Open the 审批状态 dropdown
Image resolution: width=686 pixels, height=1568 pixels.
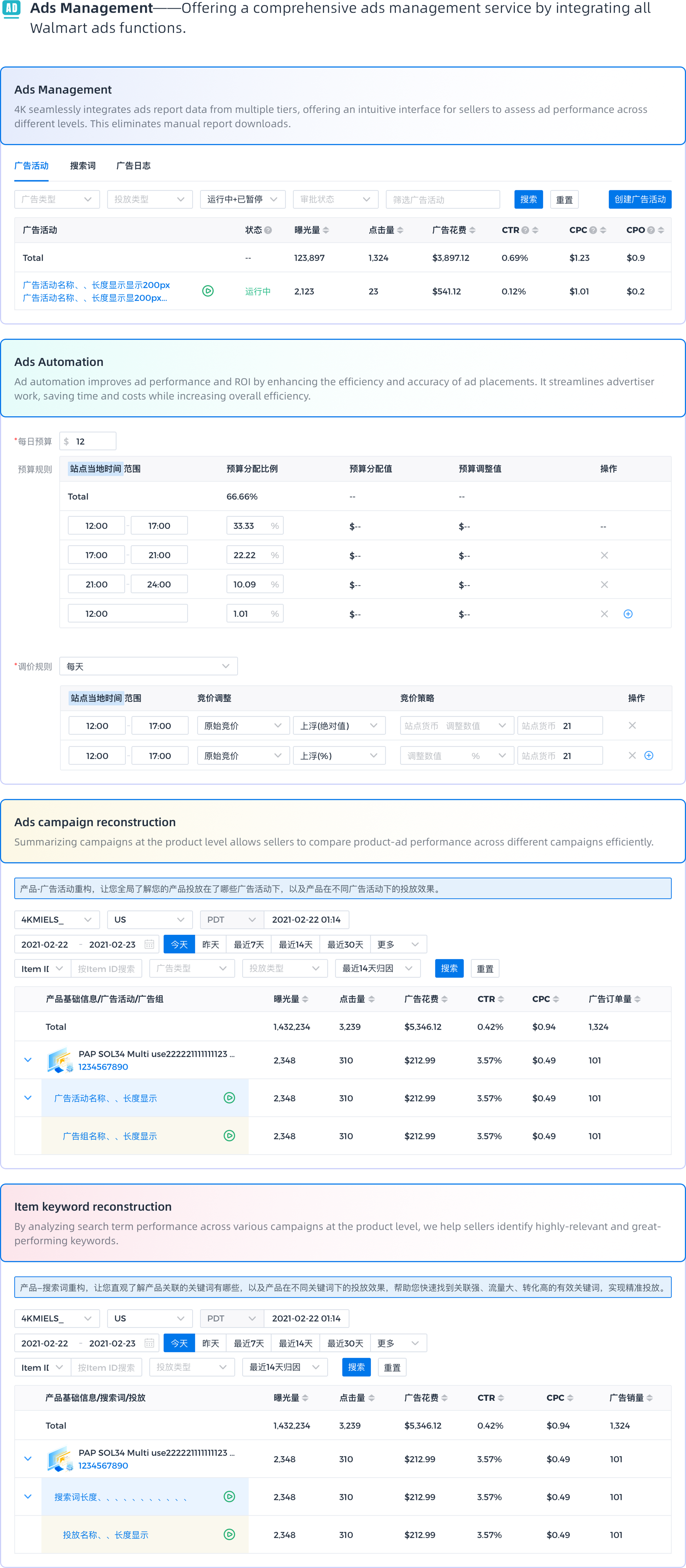(x=335, y=199)
